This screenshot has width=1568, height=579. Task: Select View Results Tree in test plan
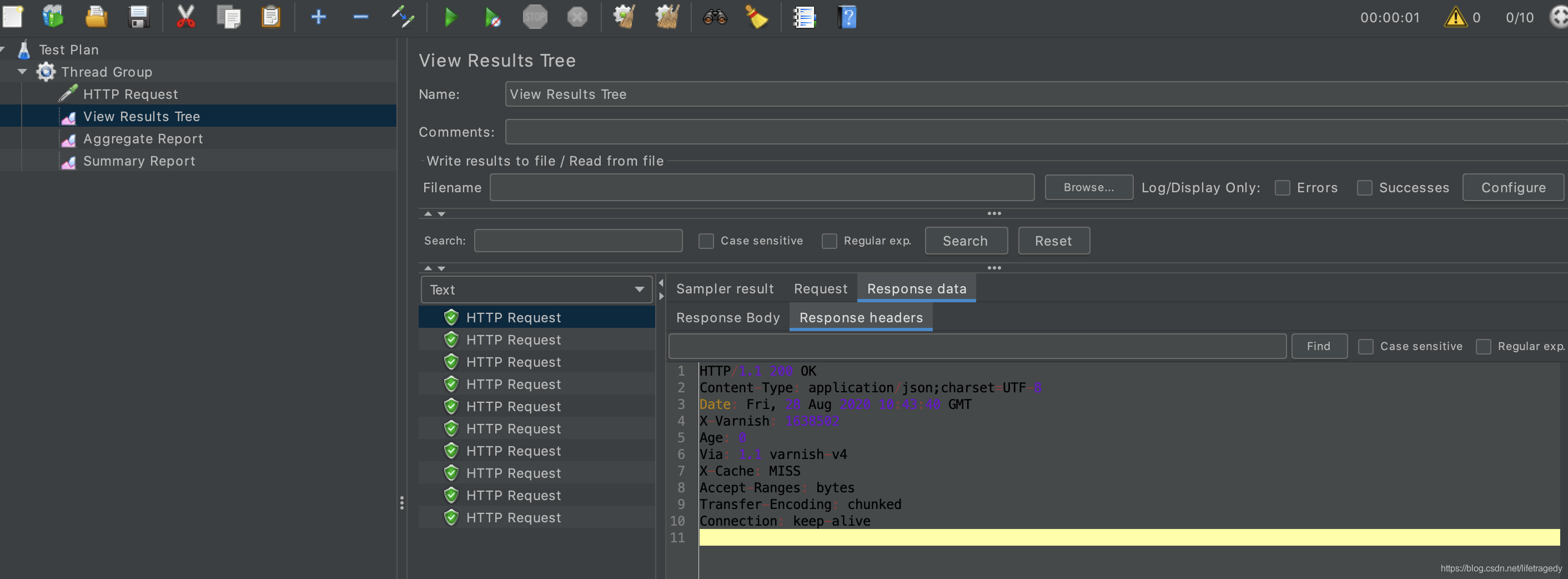pyautogui.click(x=141, y=116)
